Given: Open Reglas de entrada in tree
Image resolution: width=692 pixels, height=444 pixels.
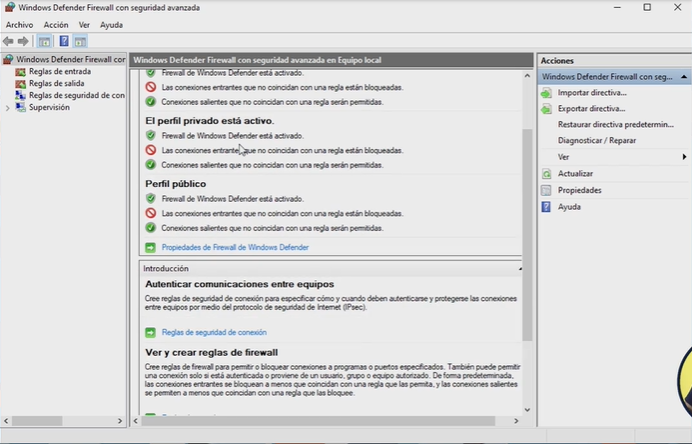Looking at the screenshot, I should tap(60, 71).
